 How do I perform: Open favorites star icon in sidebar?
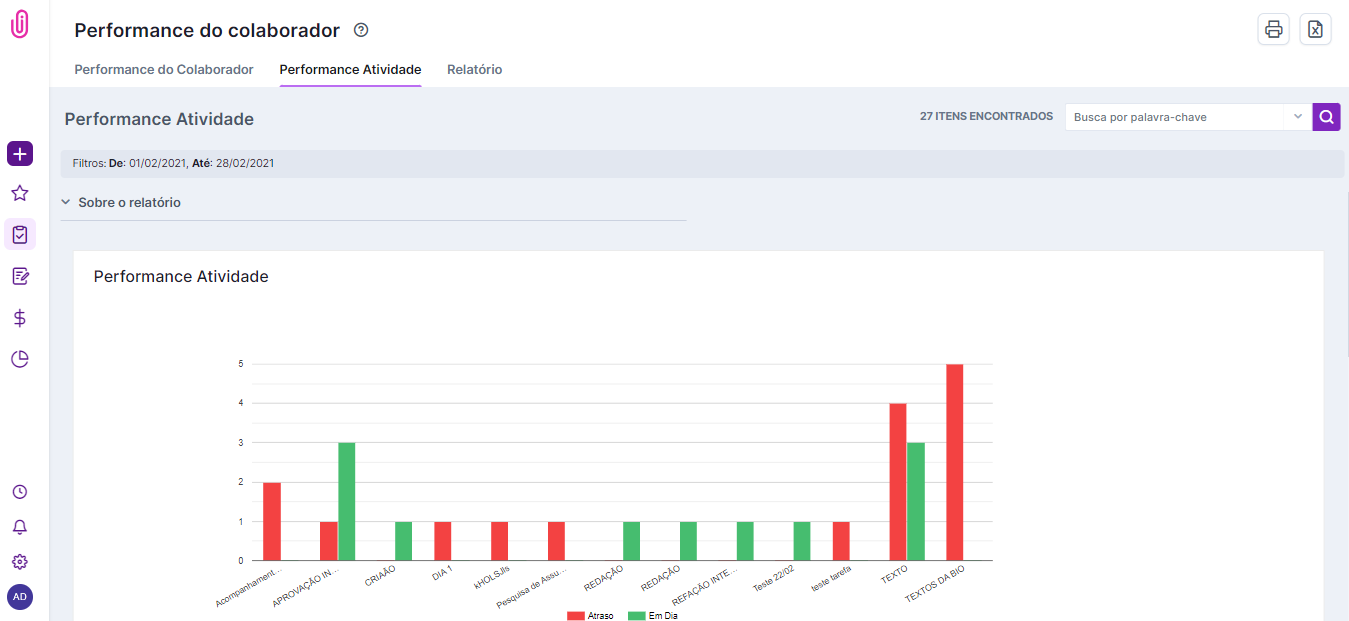pos(20,193)
